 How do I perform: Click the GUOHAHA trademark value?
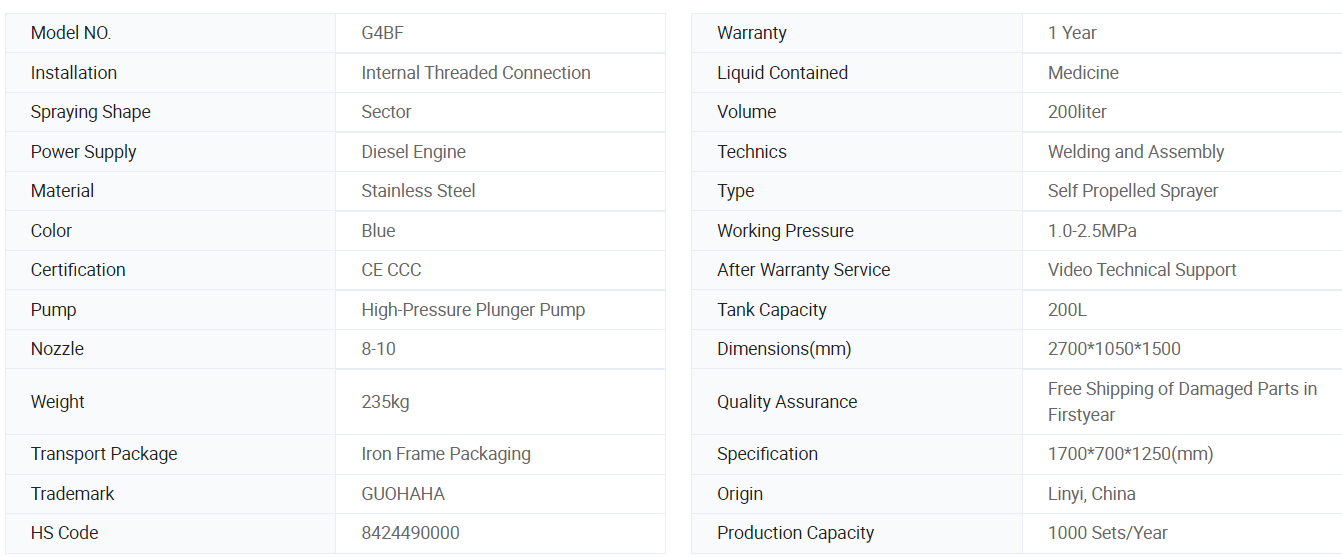pyautogui.click(x=403, y=494)
